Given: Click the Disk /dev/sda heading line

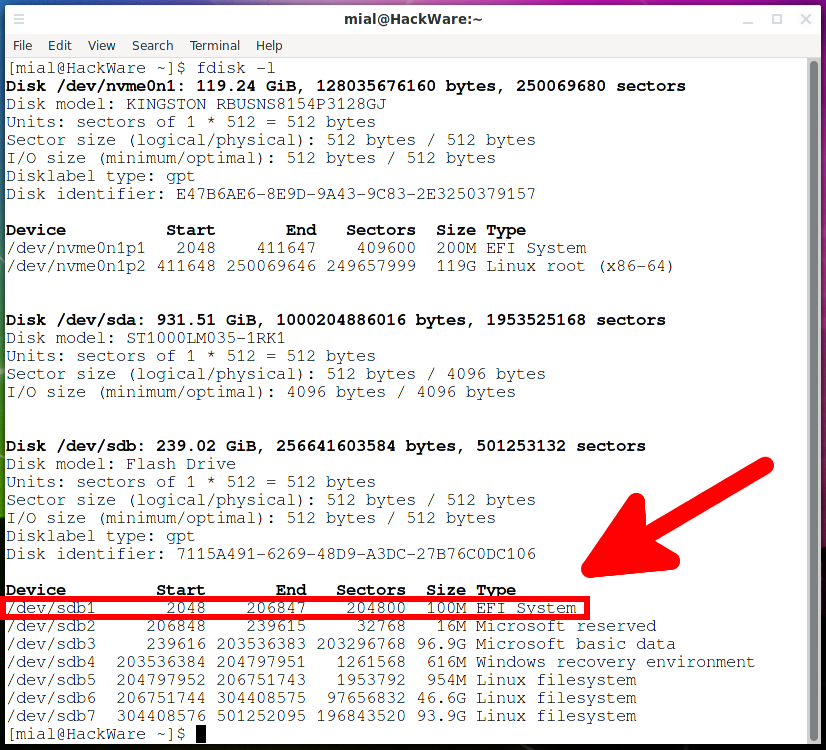Looking at the screenshot, I should click(x=335, y=320).
